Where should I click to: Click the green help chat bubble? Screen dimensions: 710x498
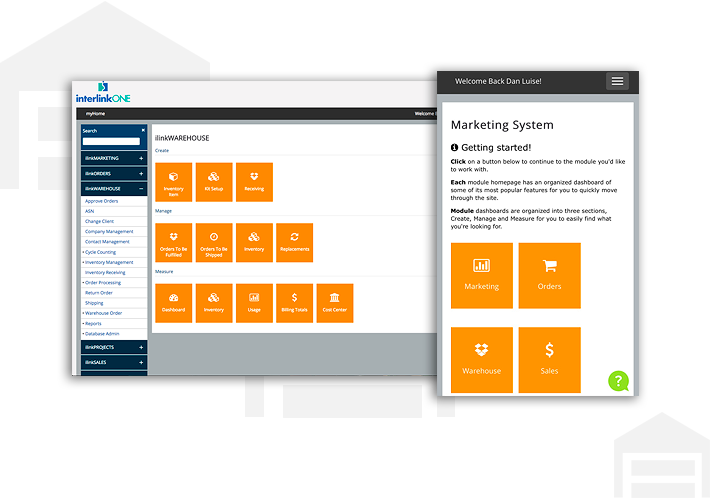tap(619, 381)
